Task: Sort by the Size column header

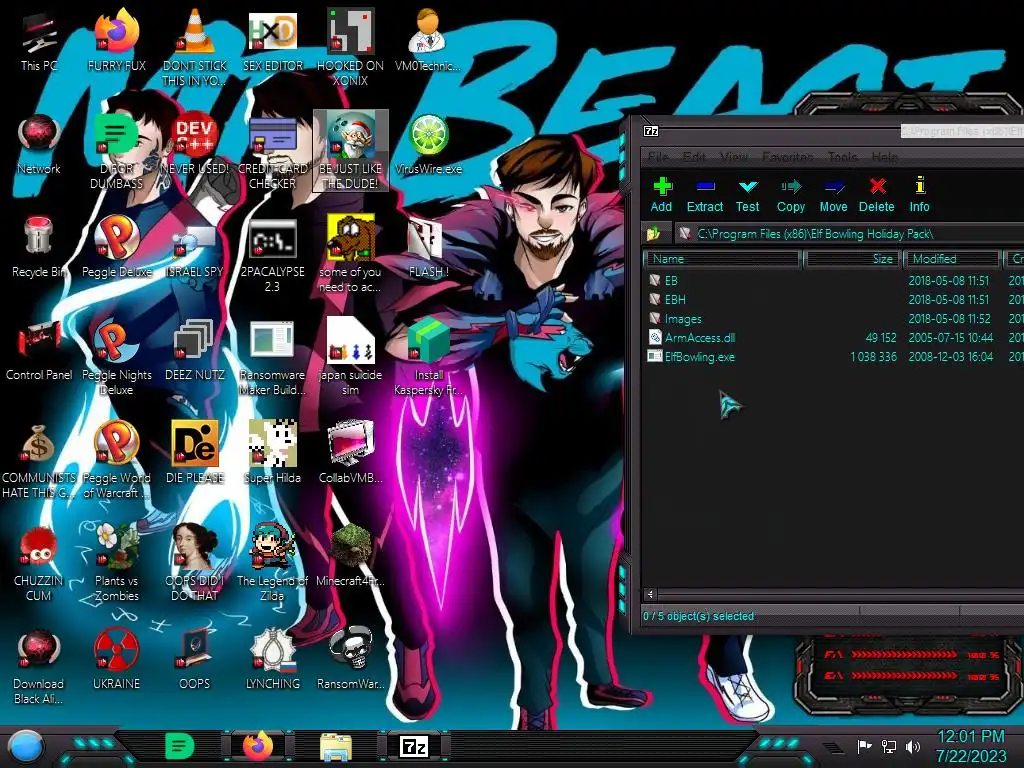Action: (852, 259)
